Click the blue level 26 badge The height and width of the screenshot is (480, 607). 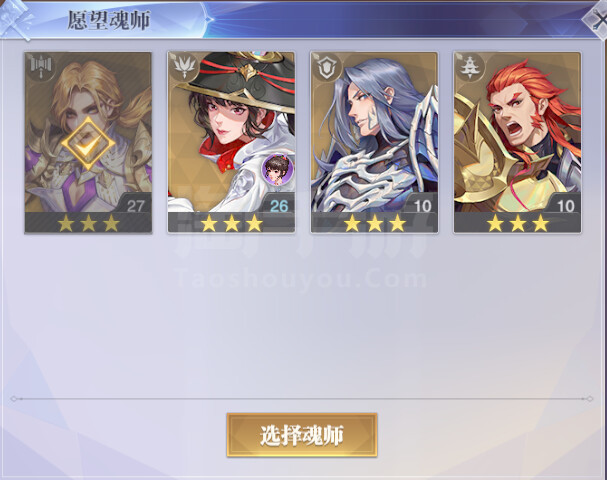coord(278,205)
